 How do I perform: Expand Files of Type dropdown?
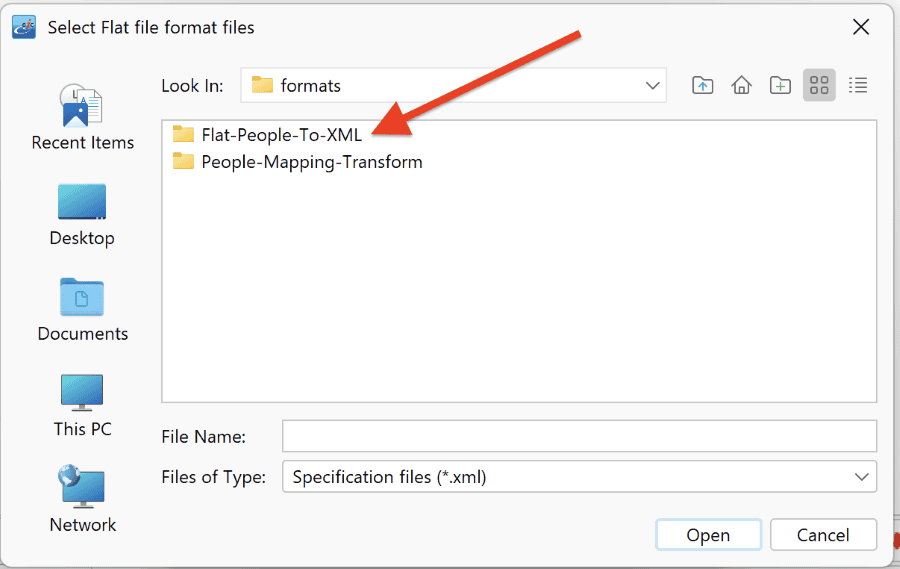tap(861, 477)
